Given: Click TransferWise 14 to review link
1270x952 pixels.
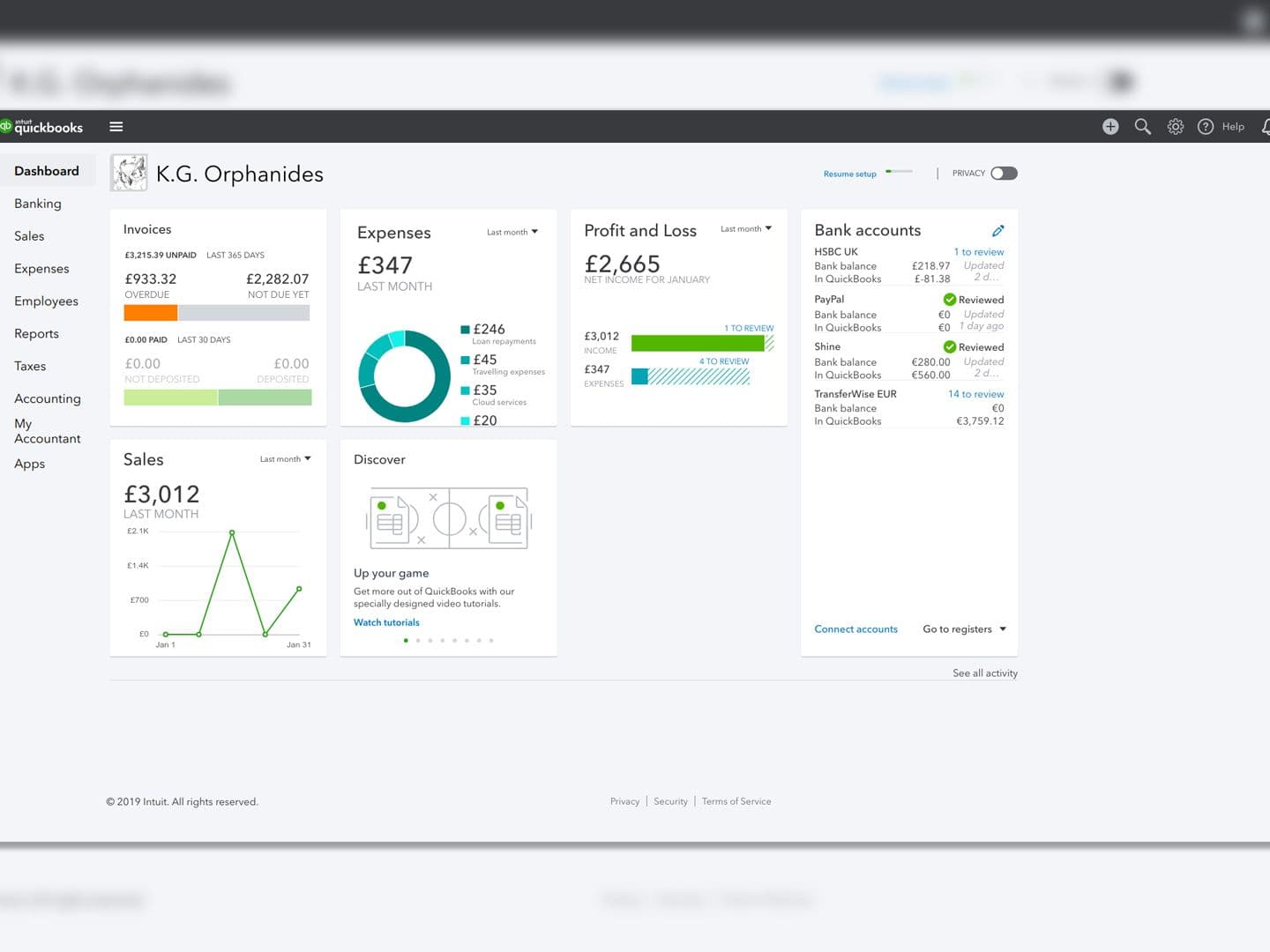Looking at the screenshot, I should [975, 395].
